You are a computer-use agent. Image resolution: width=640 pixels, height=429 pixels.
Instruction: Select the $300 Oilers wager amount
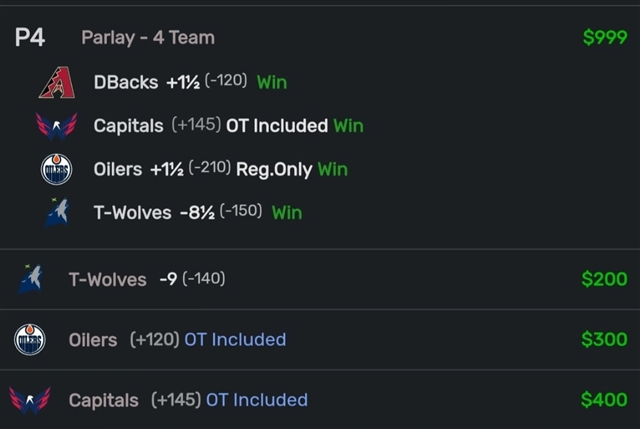[604, 340]
